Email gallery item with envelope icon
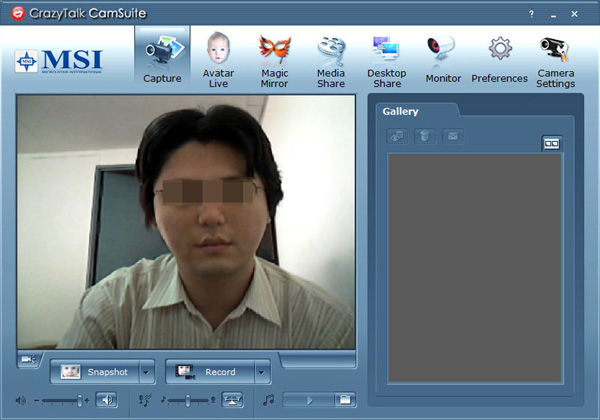This screenshot has height=420, width=600. coord(453,136)
